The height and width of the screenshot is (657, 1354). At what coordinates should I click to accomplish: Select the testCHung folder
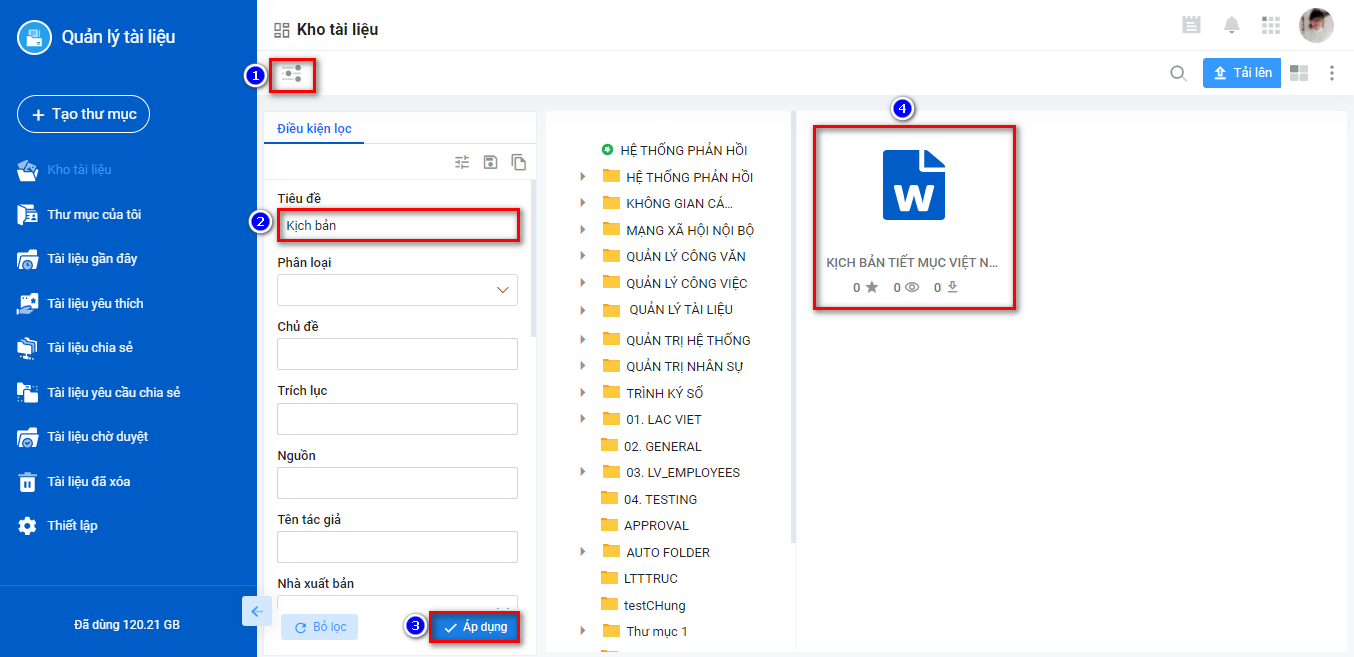pos(643,605)
